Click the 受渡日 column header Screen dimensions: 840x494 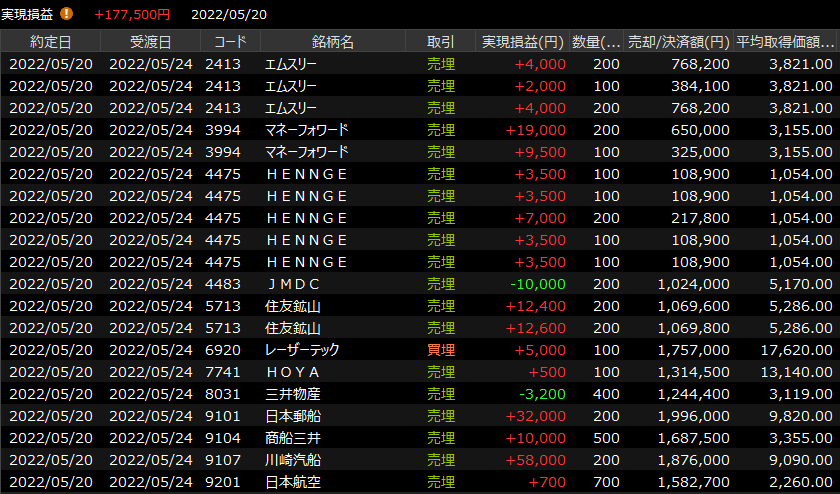click(x=150, y=41)
